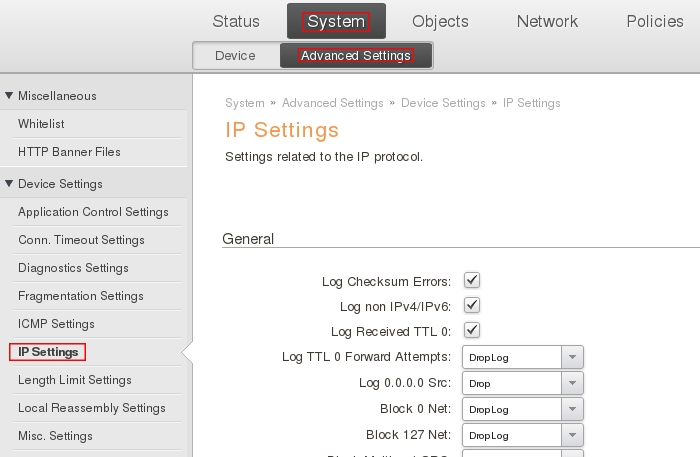
Task: Open the Policies tab
Action: click(654, 21)
